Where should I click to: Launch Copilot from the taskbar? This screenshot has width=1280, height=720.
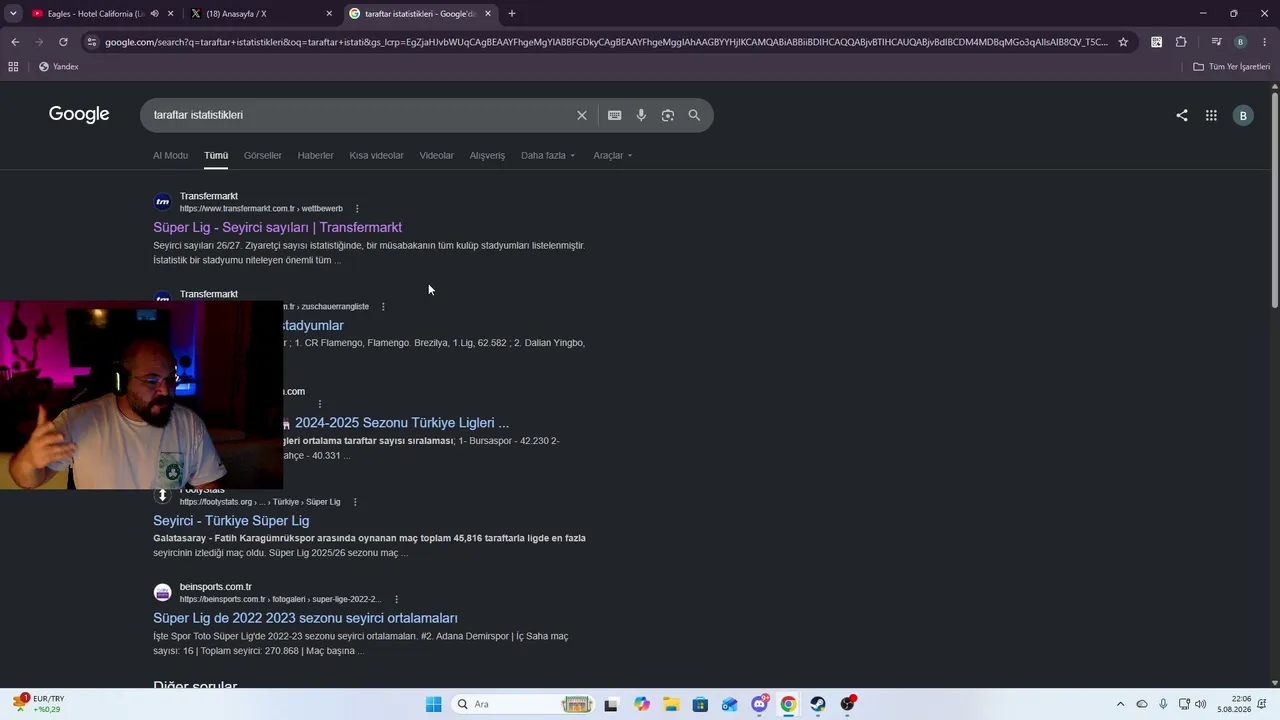coord(642,704)
